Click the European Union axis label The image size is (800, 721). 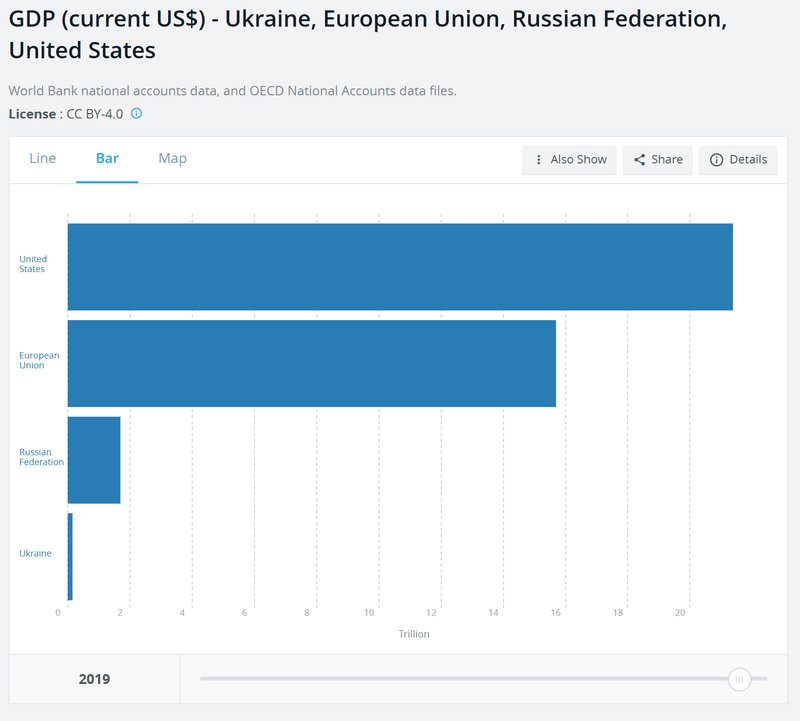coord(39,361)
